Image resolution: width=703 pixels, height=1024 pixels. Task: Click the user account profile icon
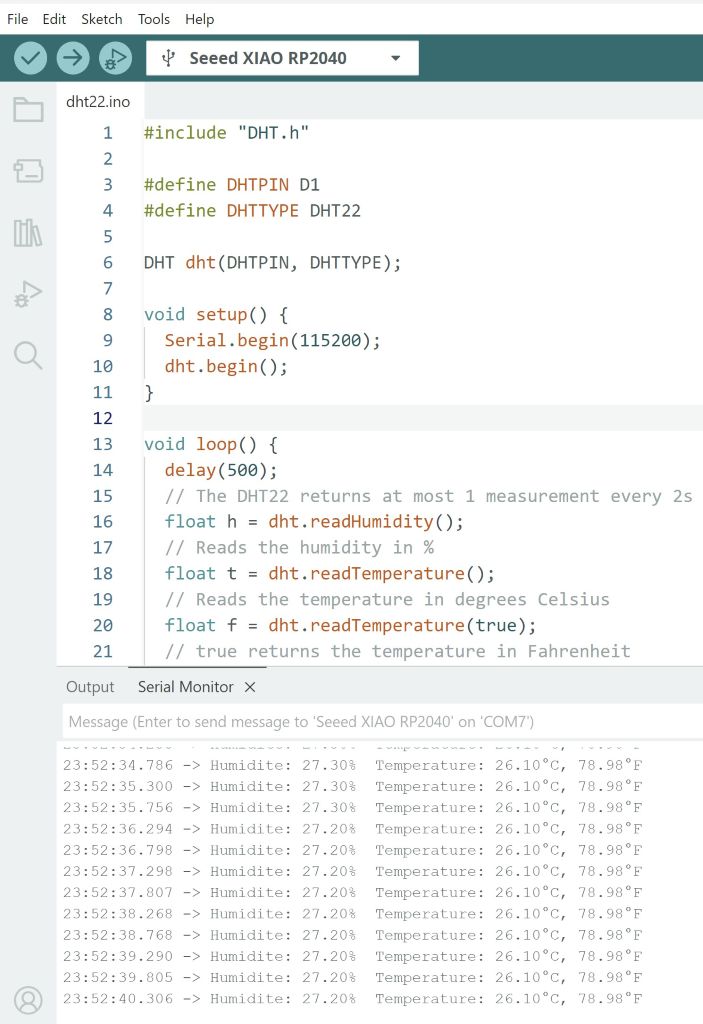pyautogui.click(x=28, y=999)
